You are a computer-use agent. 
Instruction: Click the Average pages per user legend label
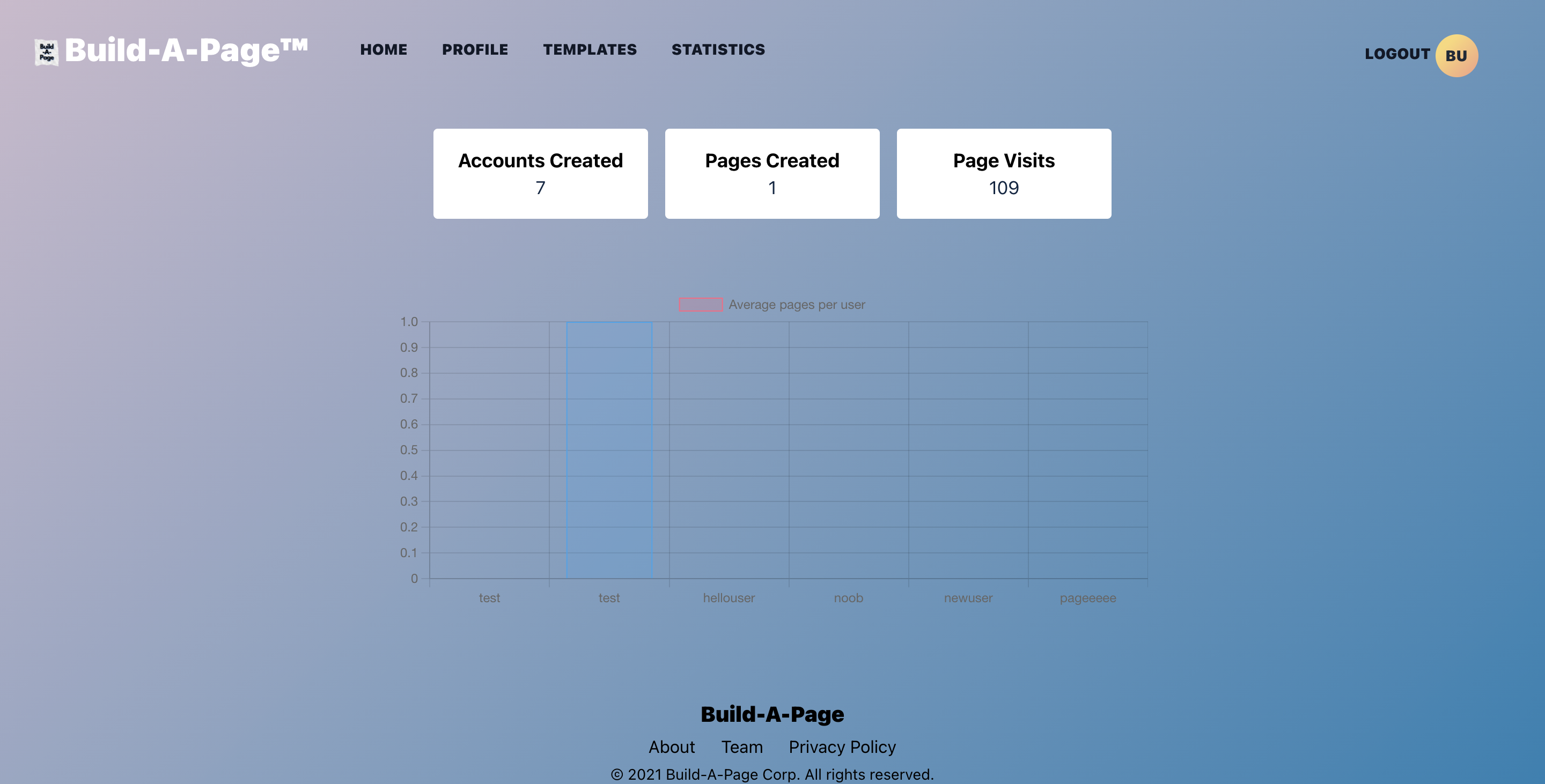tap(797, 305)
